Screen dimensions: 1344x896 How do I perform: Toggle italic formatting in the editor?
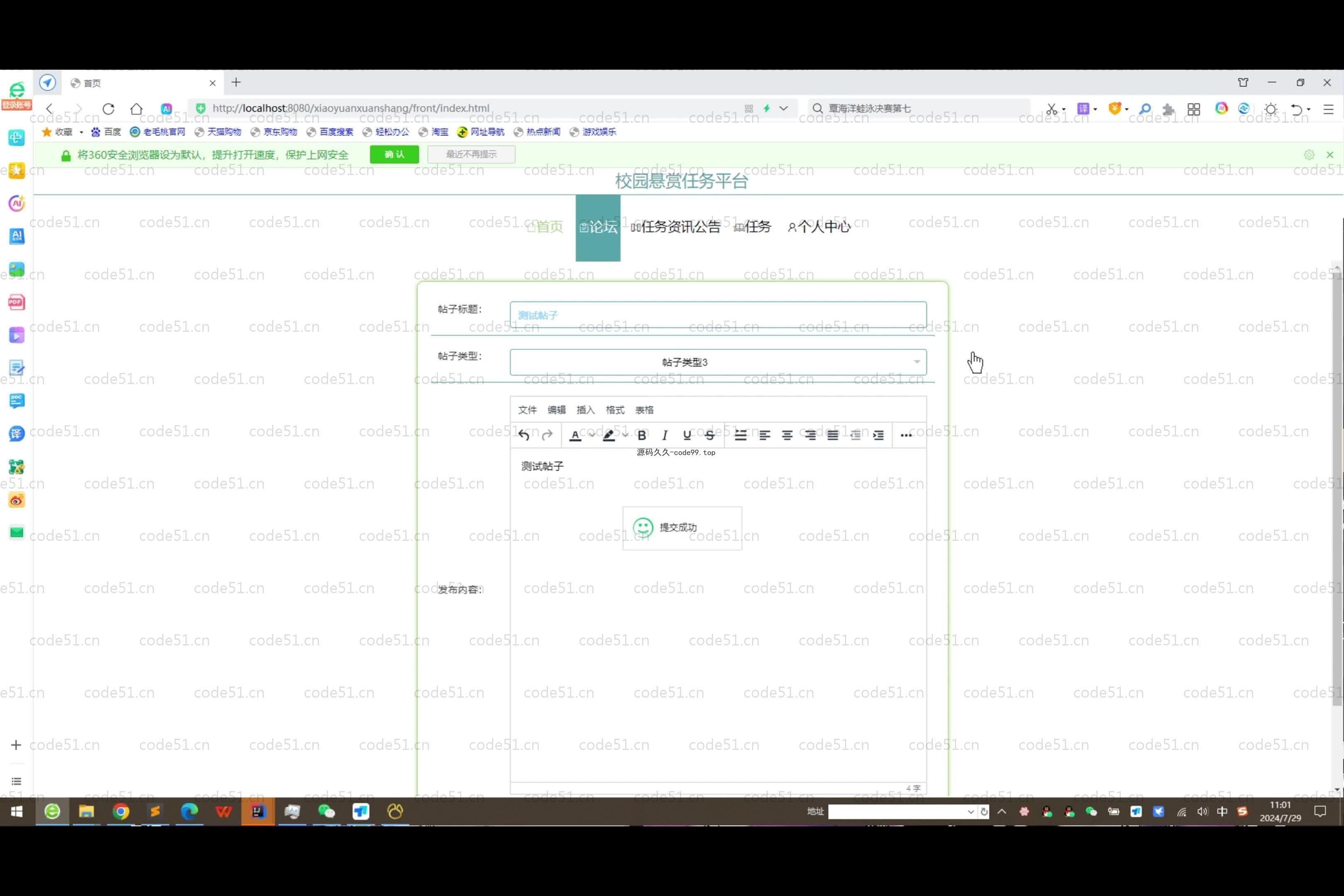(665, 436)
